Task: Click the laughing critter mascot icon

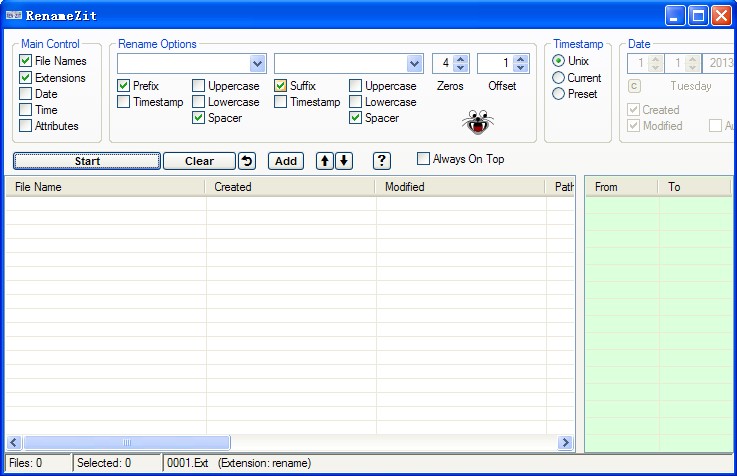Action: [x=478, y=122]
